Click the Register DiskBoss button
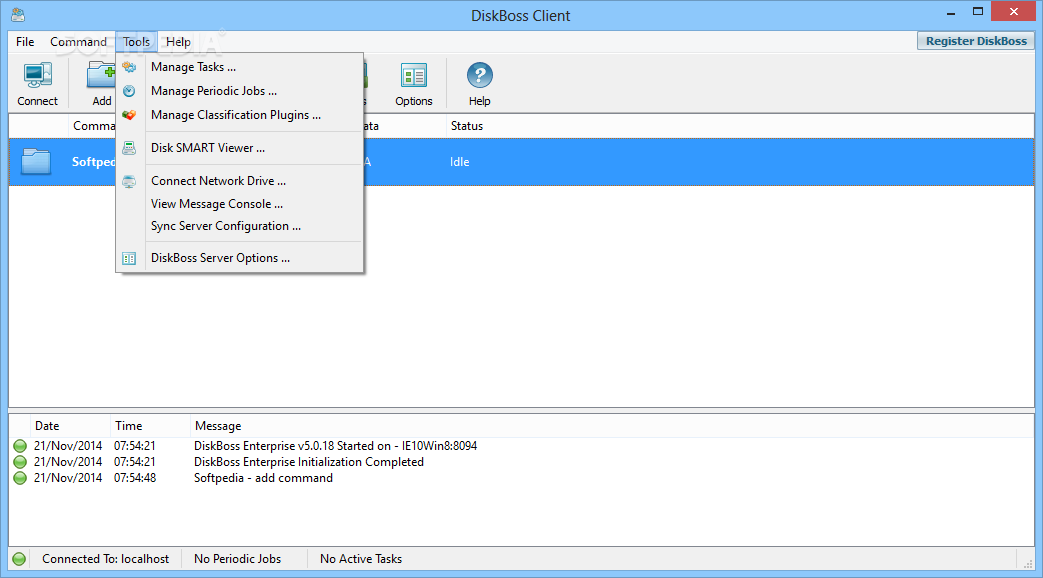 click(976, 41)
